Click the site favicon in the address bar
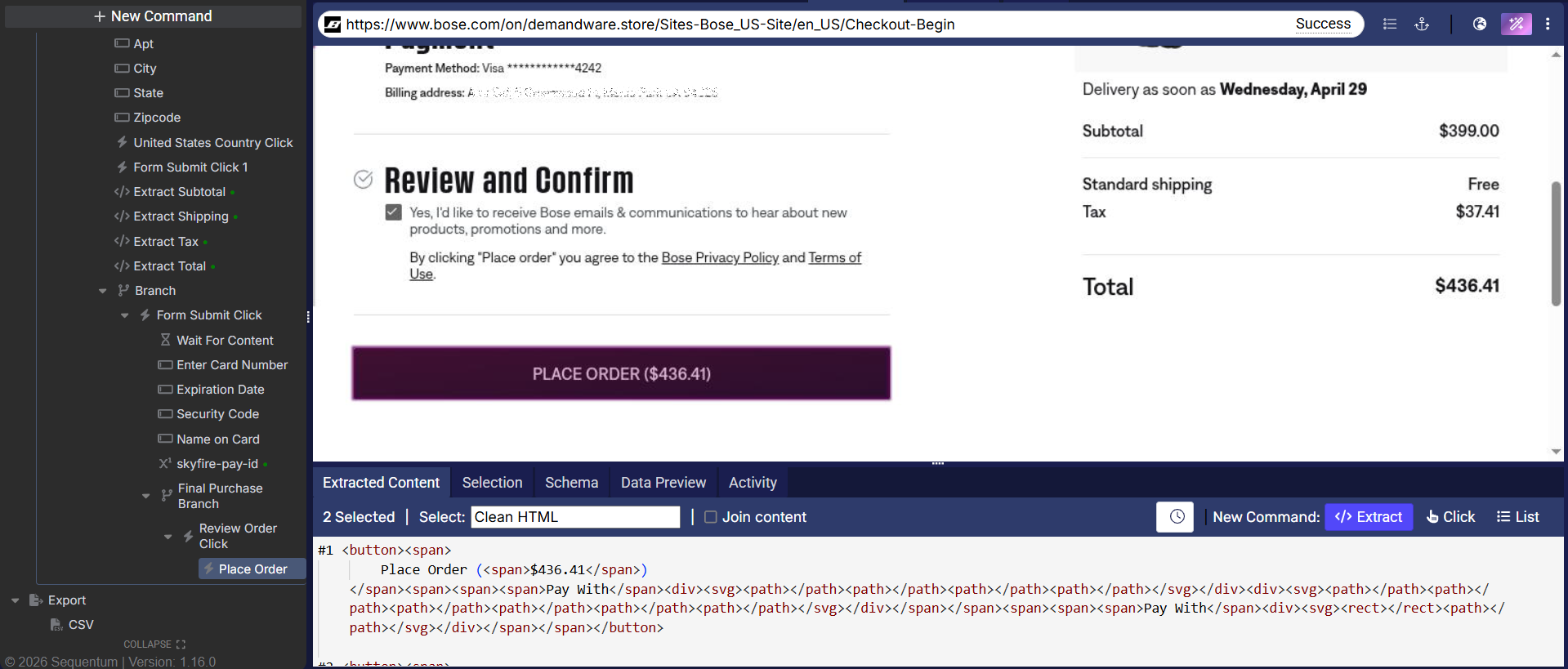 [x=333, y=25]
